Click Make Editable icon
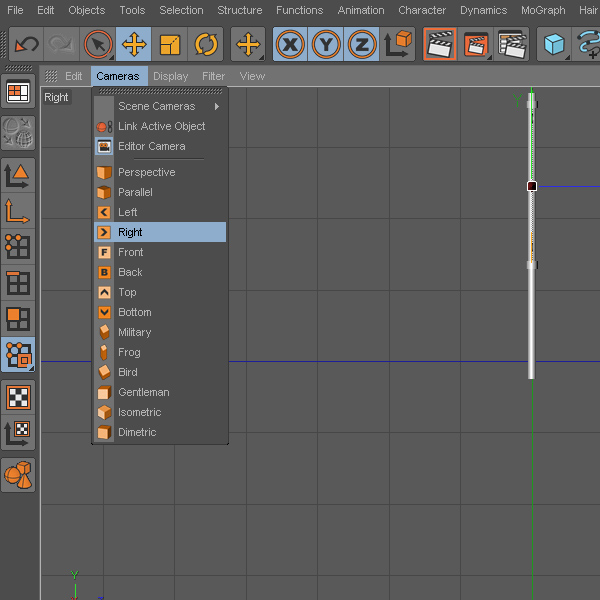 (x=18, y=133)
